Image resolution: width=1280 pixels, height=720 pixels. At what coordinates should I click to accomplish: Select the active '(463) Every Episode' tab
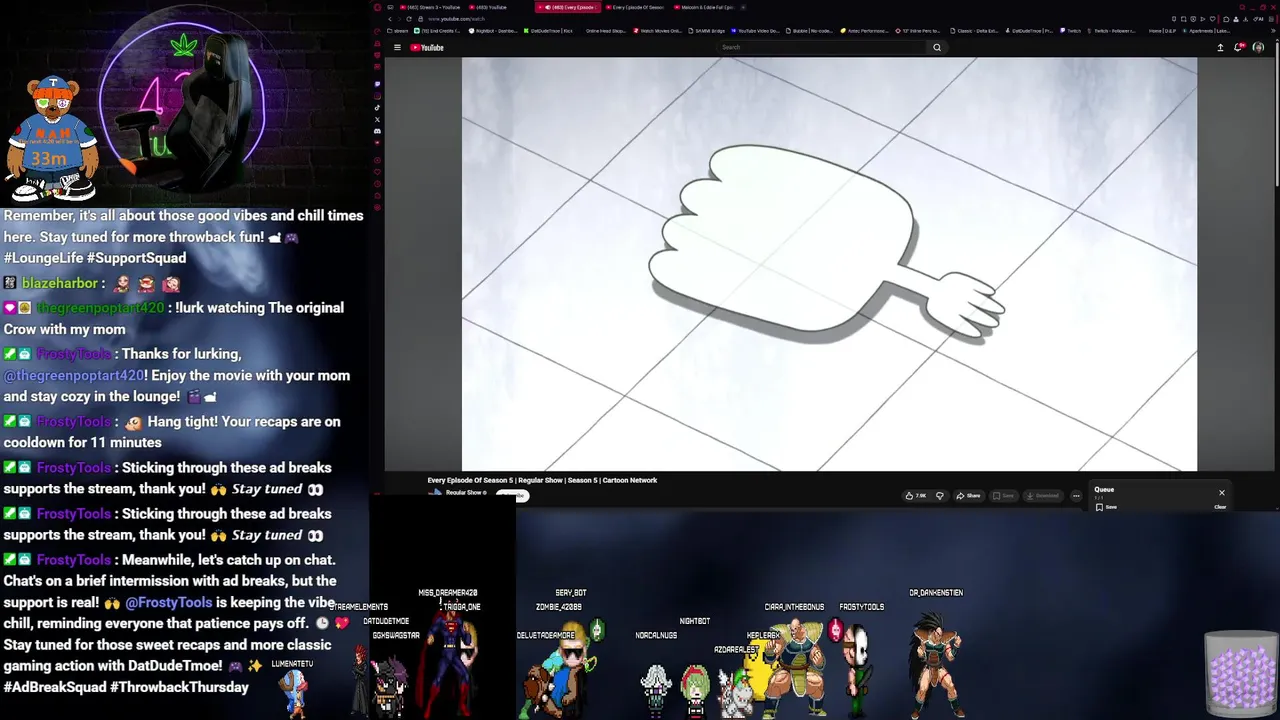[x=568, y=7]
